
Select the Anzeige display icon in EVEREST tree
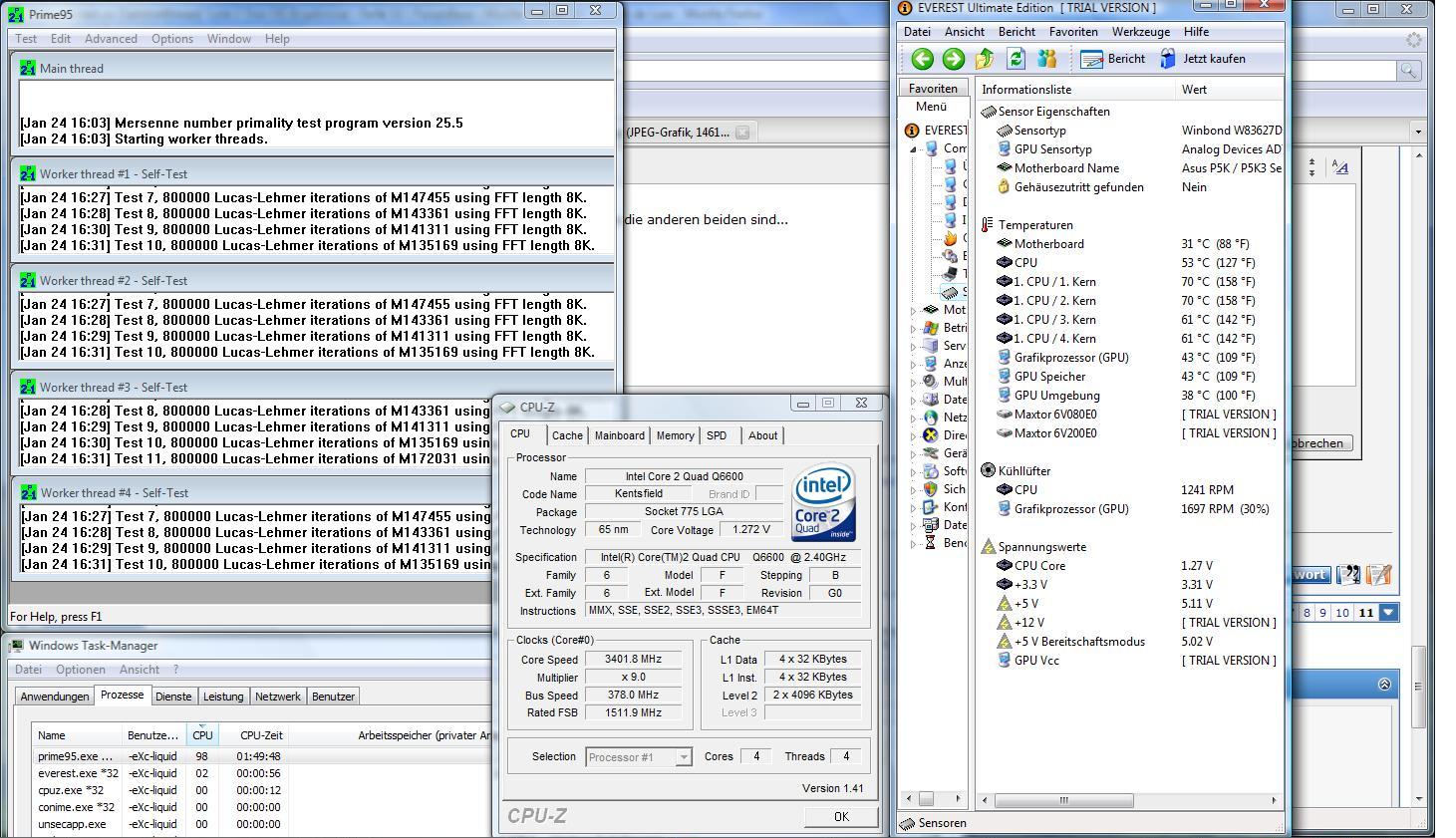(931, 364)
